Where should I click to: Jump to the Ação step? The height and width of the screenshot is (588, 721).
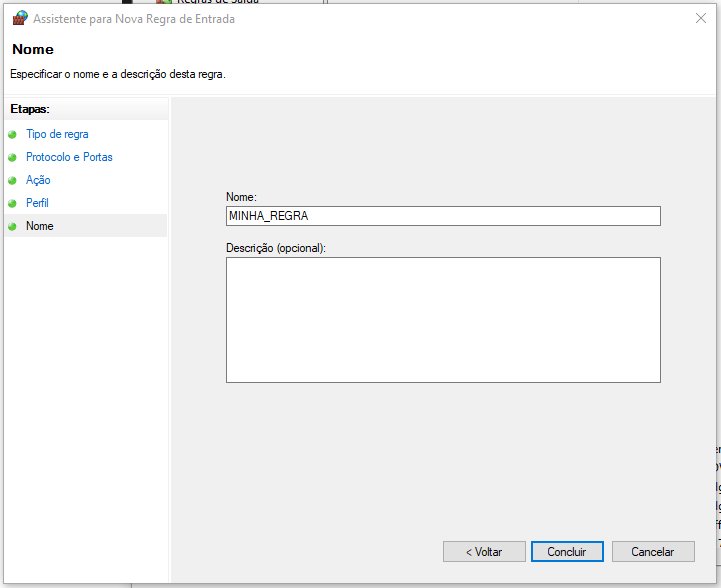pos(38,180)
